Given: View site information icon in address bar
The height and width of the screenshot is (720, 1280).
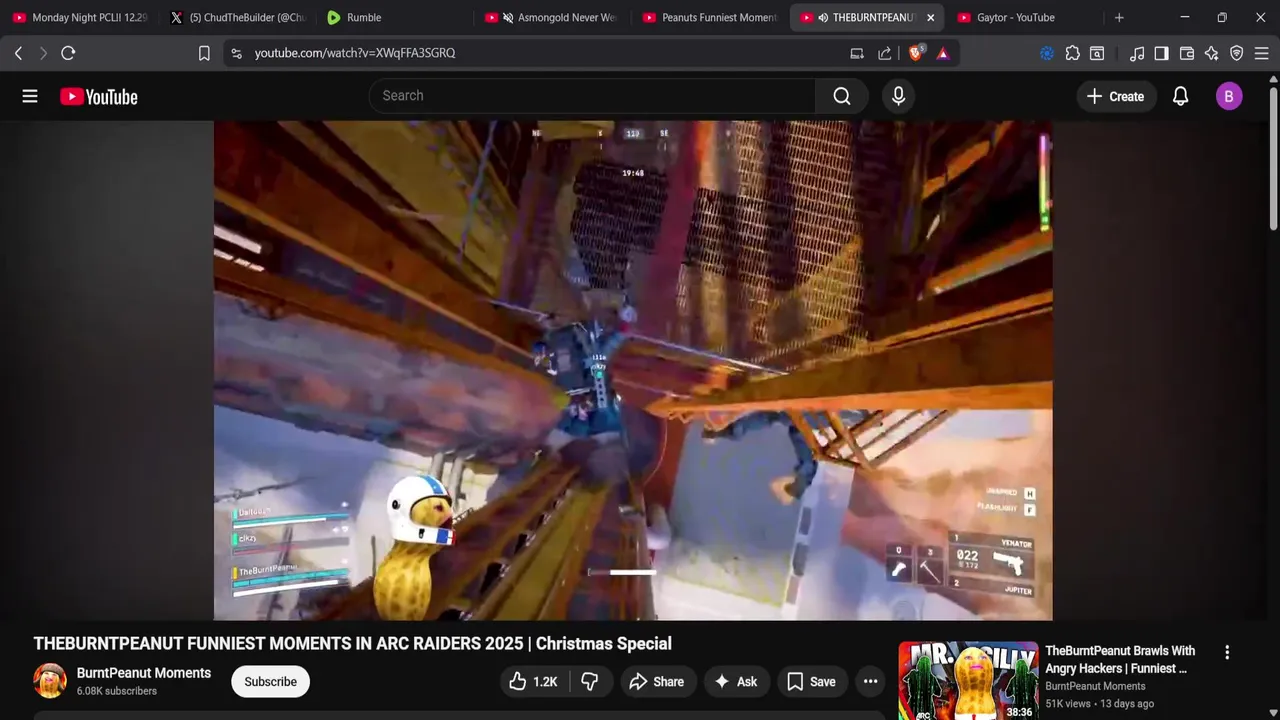Looking at the screenshot, I should coord(236,53).
